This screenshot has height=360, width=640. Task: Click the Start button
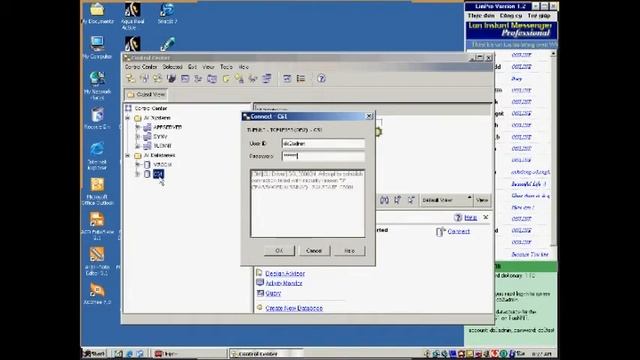coord(94,353)
